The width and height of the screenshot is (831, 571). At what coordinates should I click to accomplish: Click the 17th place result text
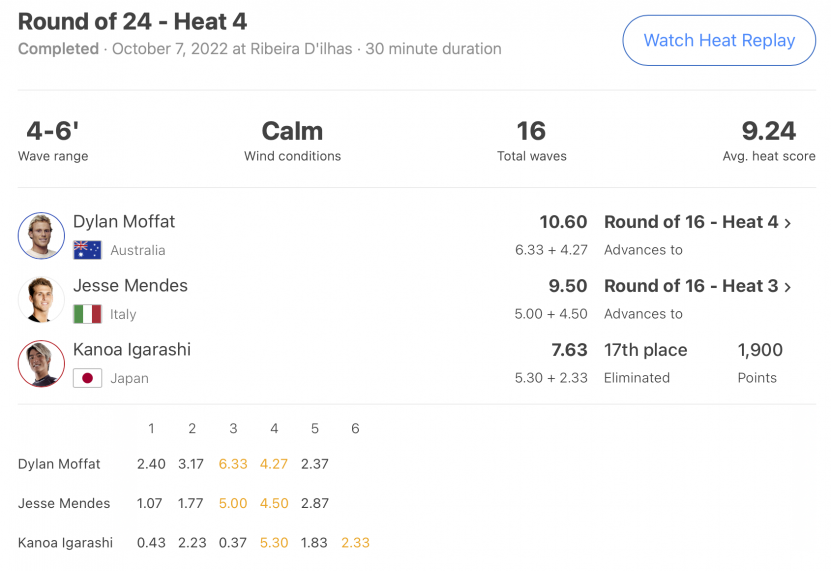pos(646,350)
